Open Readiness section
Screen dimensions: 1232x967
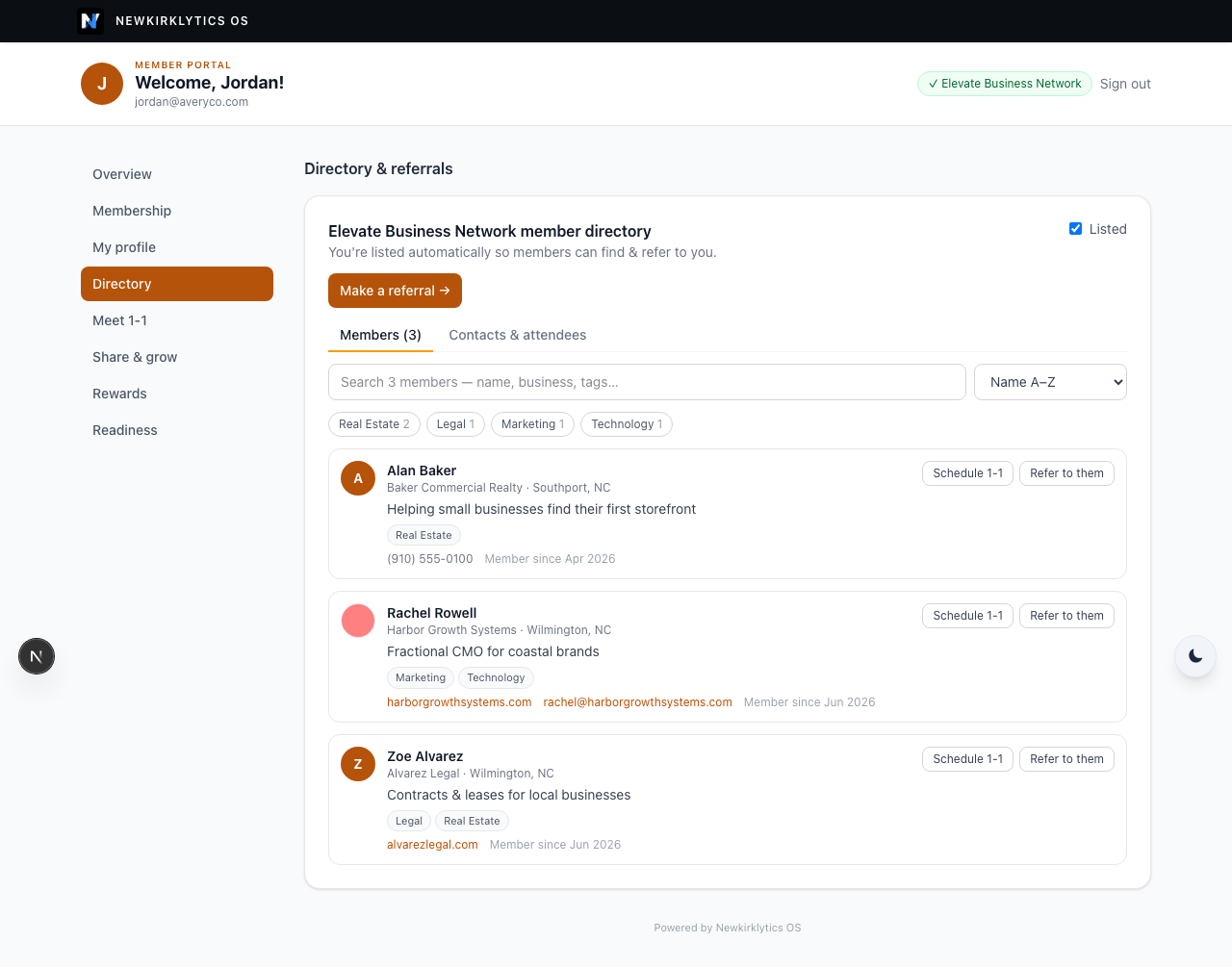pos(177,430)
